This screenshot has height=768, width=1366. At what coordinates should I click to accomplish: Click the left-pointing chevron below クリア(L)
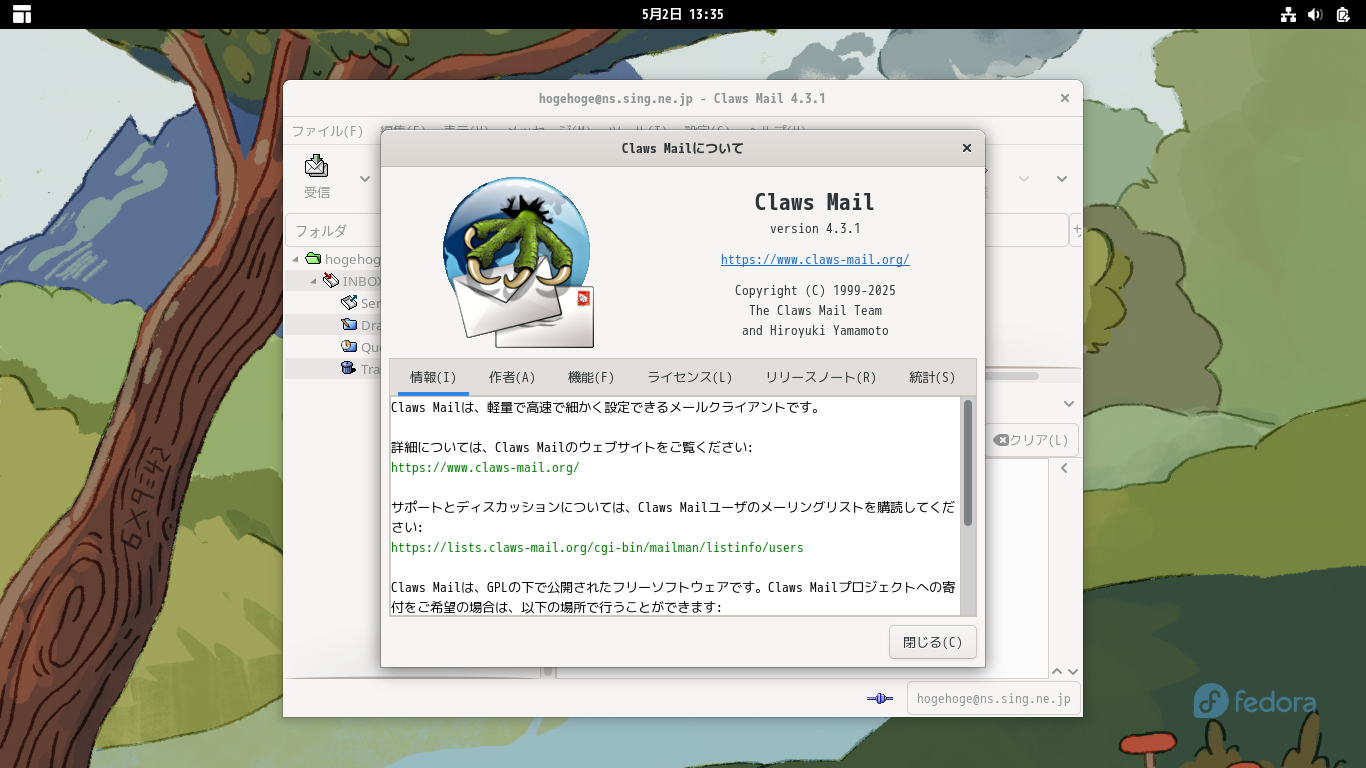(x=1065, y=468)
